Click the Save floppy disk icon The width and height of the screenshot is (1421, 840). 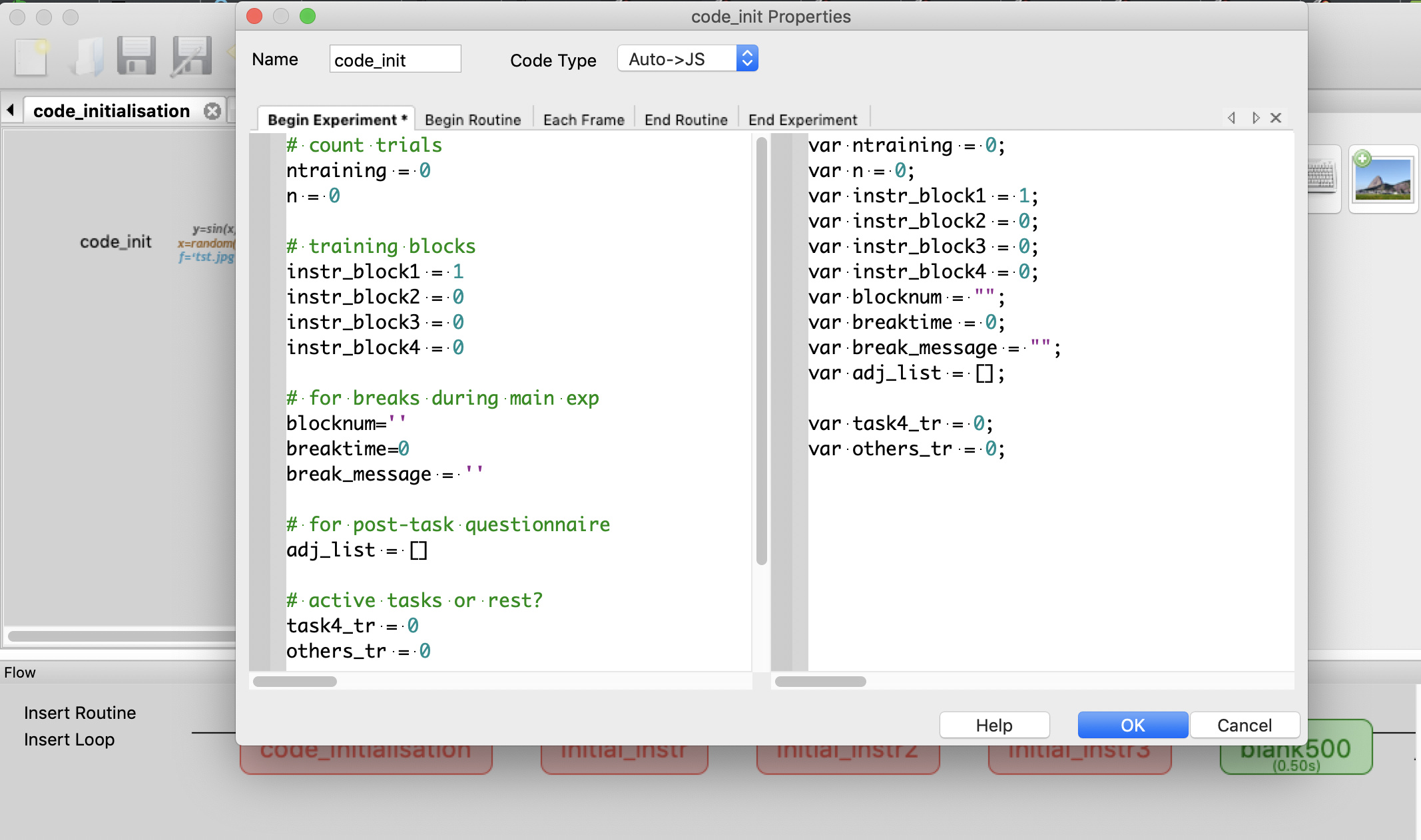(137, 56)
